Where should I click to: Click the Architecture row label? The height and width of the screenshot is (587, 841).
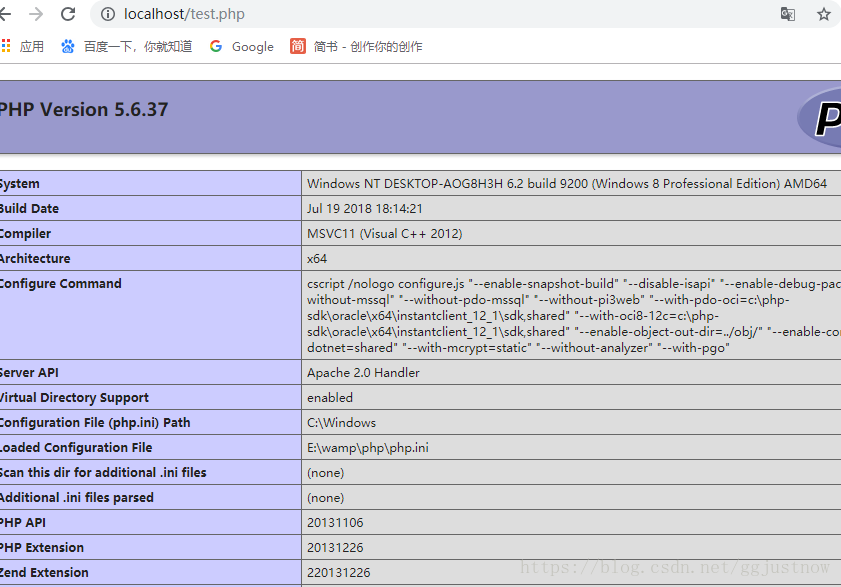[x=35, y=259]
